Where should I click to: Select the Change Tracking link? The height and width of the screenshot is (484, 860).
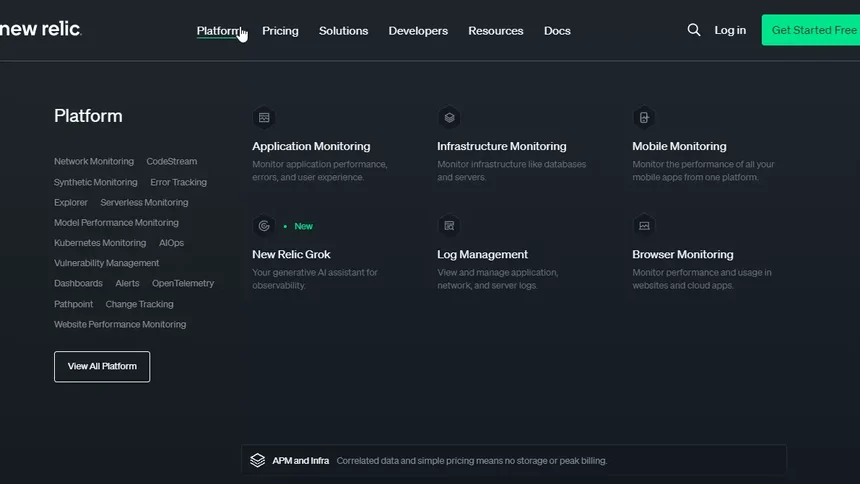pyautogui.click(x=139, y=304)
